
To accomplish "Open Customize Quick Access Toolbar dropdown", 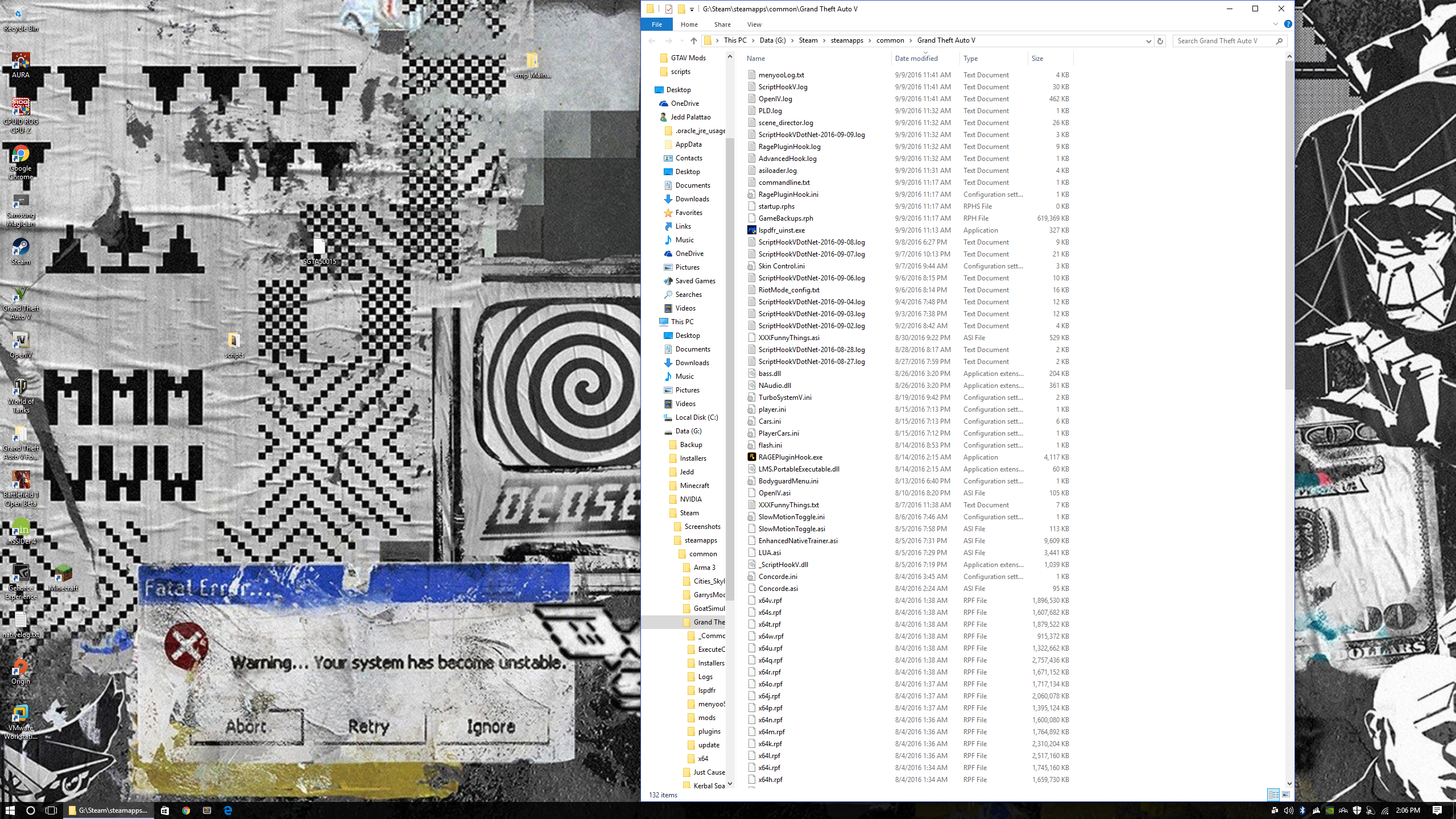I will [692, 9].
